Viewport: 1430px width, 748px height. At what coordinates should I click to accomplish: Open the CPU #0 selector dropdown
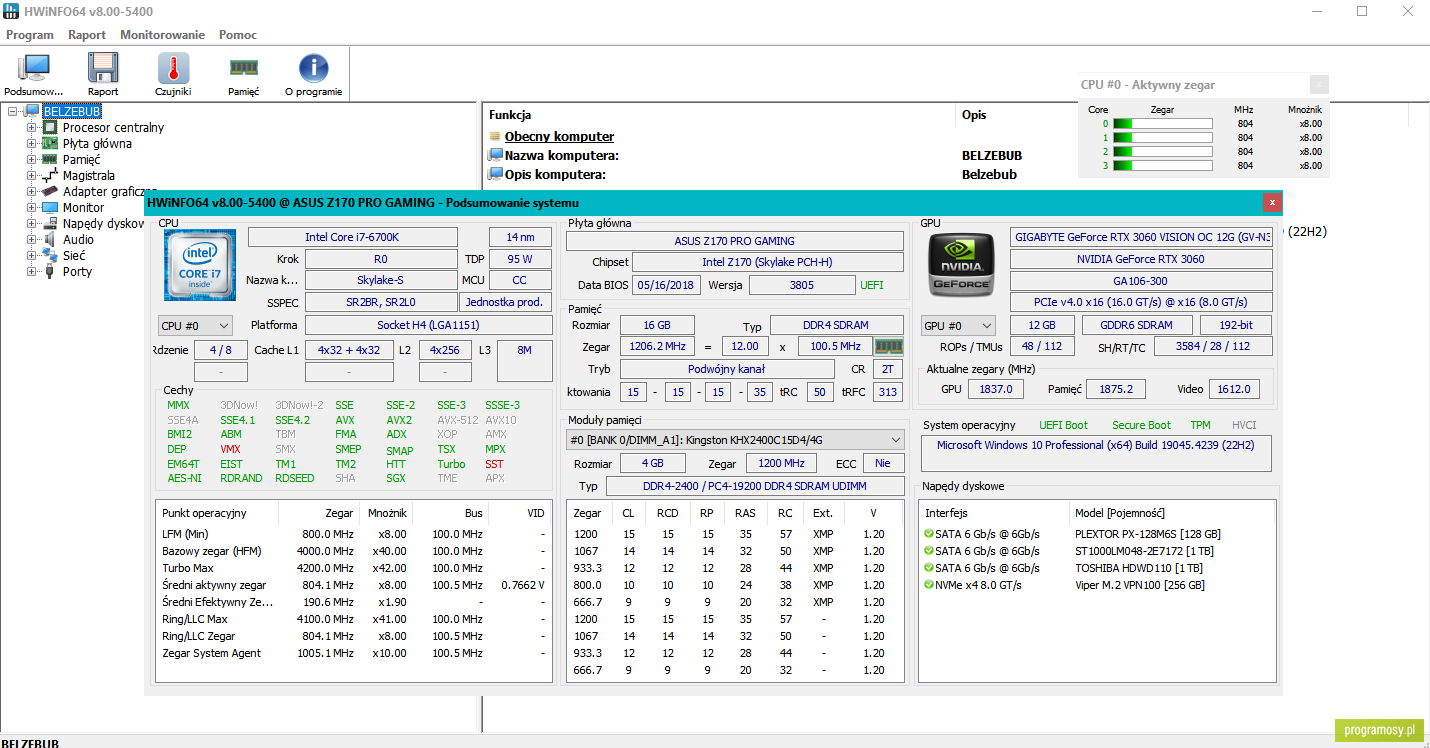point(196,325)
